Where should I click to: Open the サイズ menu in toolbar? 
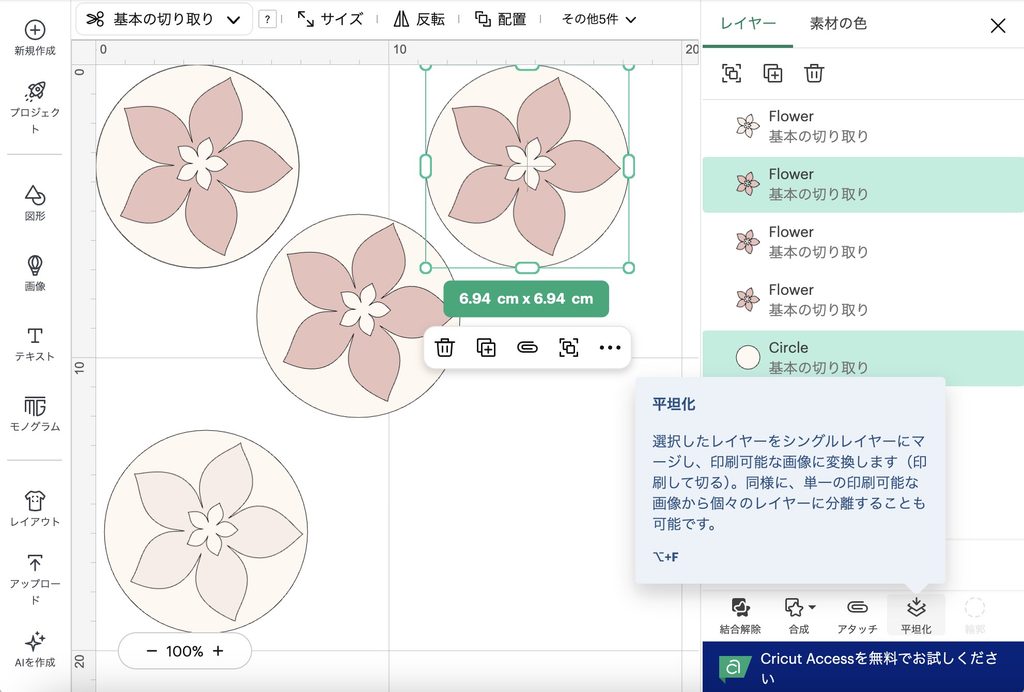330,19
